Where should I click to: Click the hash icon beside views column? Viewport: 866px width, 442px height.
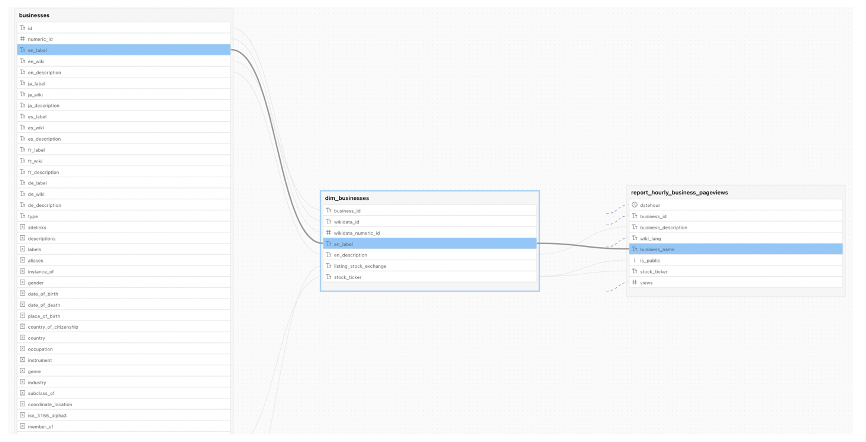point(635,282)
